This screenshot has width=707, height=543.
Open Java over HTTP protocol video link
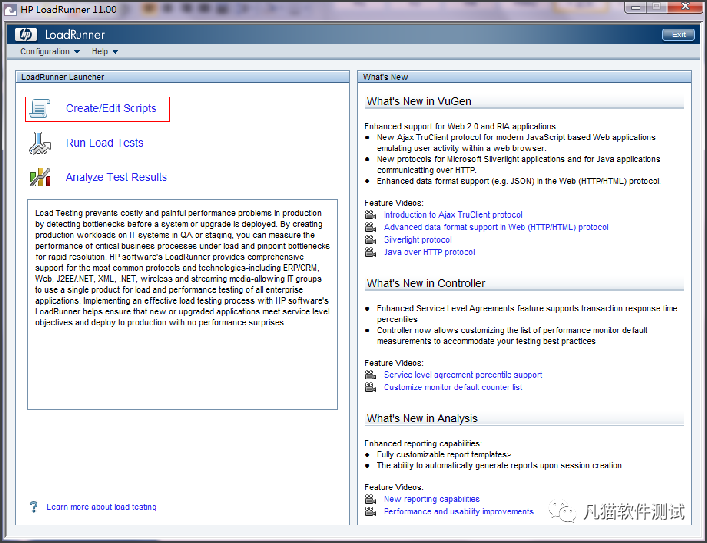pyautogui.click(x=429, y=252)
